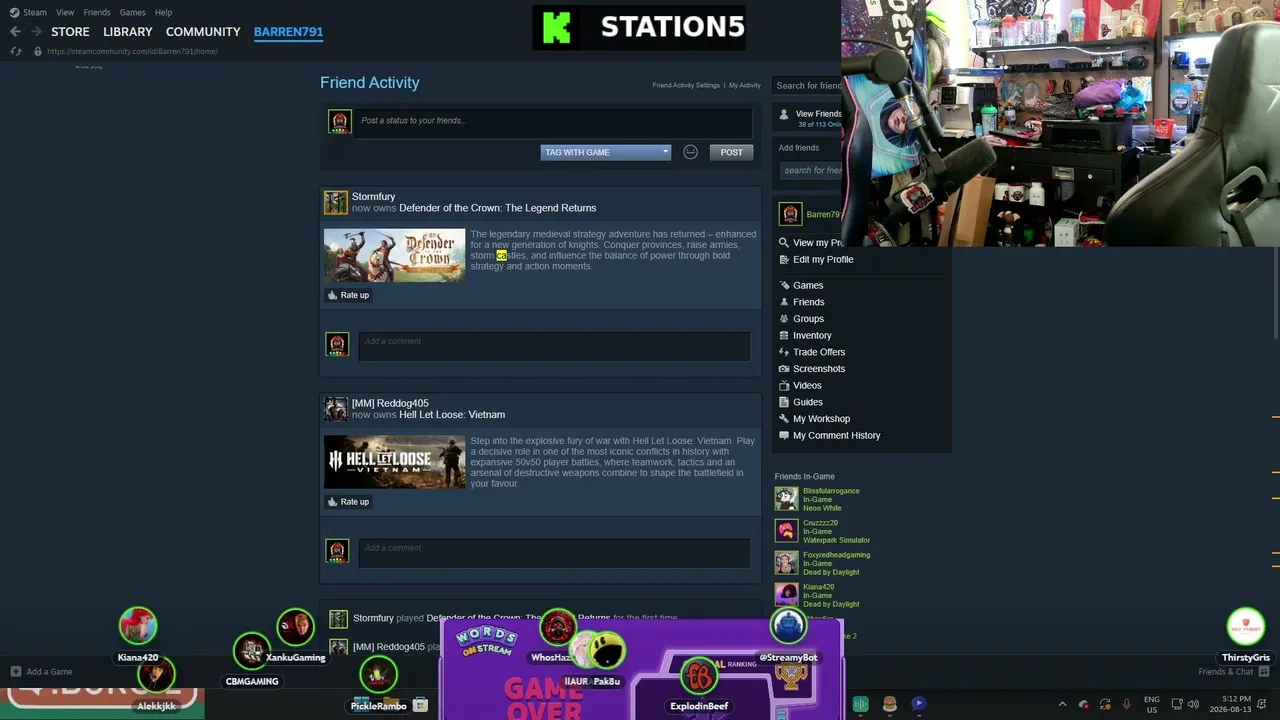Click the POST button

pyautogui.click(x=731, y=152)
